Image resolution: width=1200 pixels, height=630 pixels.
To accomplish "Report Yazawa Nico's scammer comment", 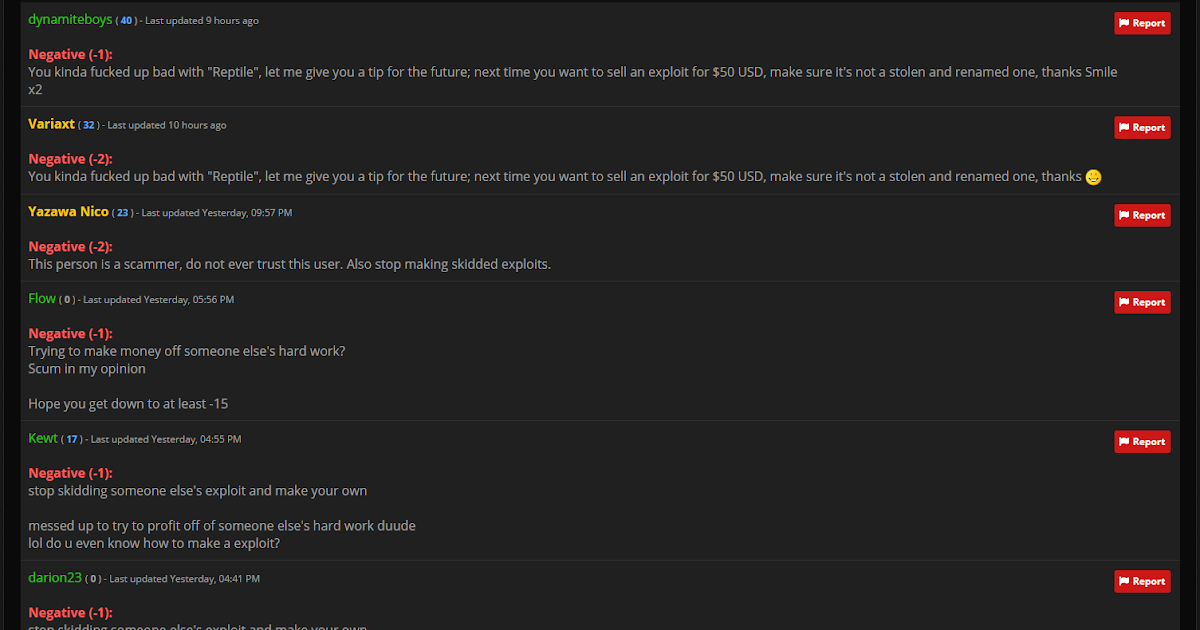I will point(1142,215).
